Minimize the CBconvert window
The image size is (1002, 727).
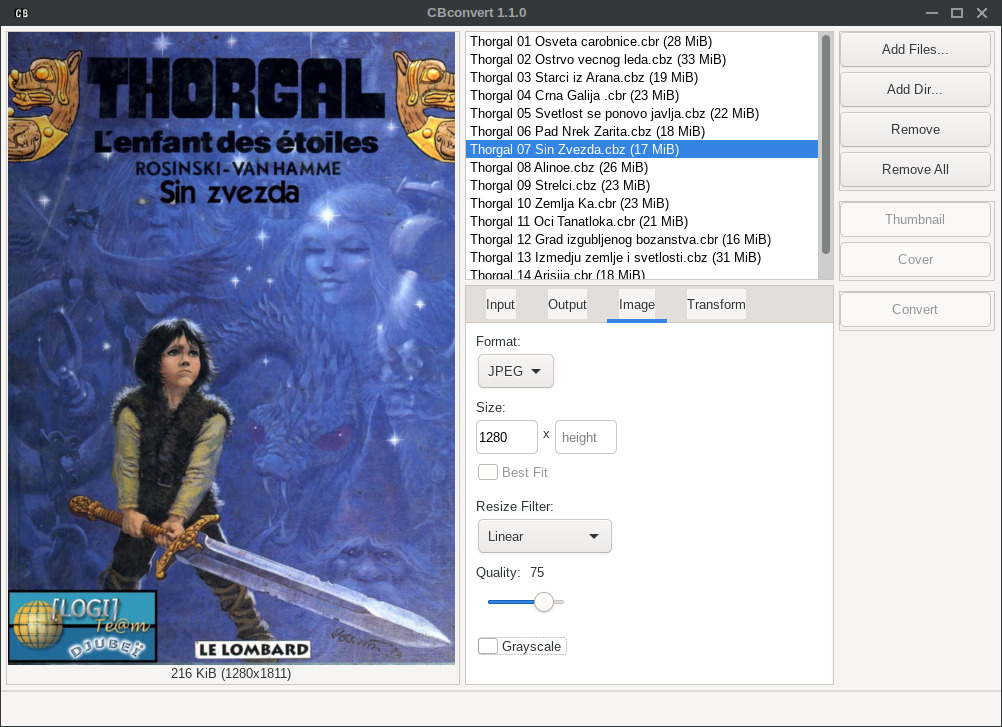click(x=929, y=13)
